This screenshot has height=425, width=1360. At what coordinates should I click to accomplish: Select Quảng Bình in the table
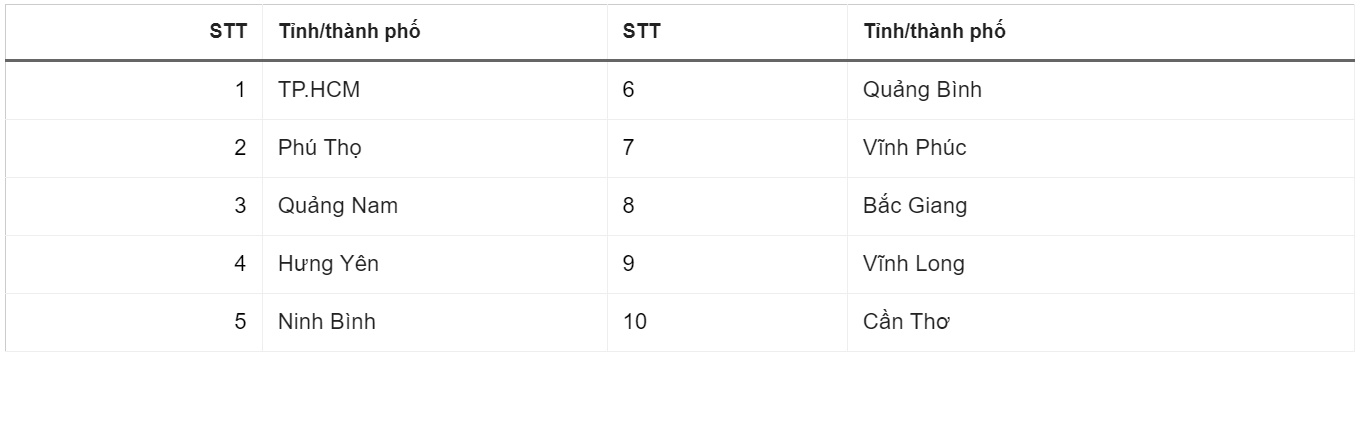[922, 90]
